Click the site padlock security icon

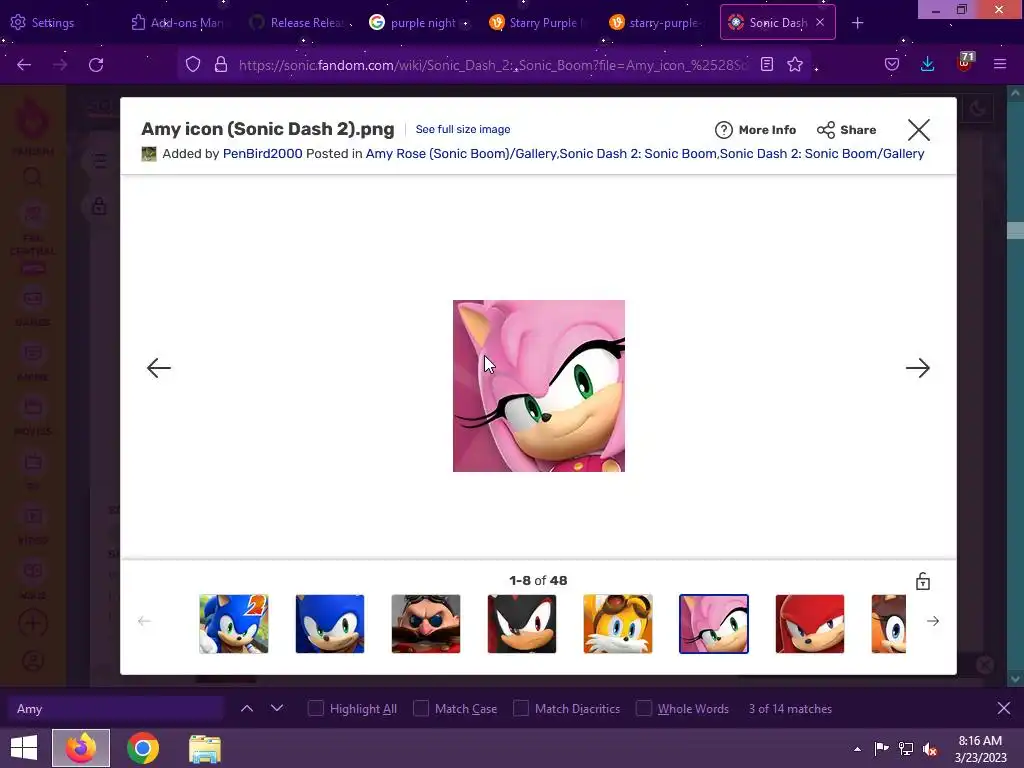pos(221,64)
